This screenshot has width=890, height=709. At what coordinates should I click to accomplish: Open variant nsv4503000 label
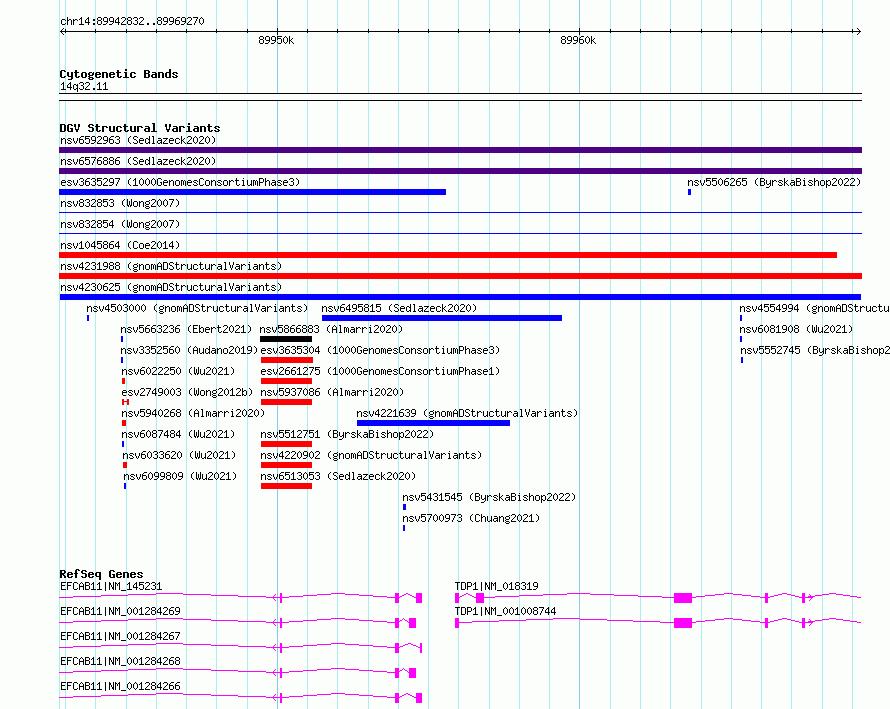click(197, 308)
